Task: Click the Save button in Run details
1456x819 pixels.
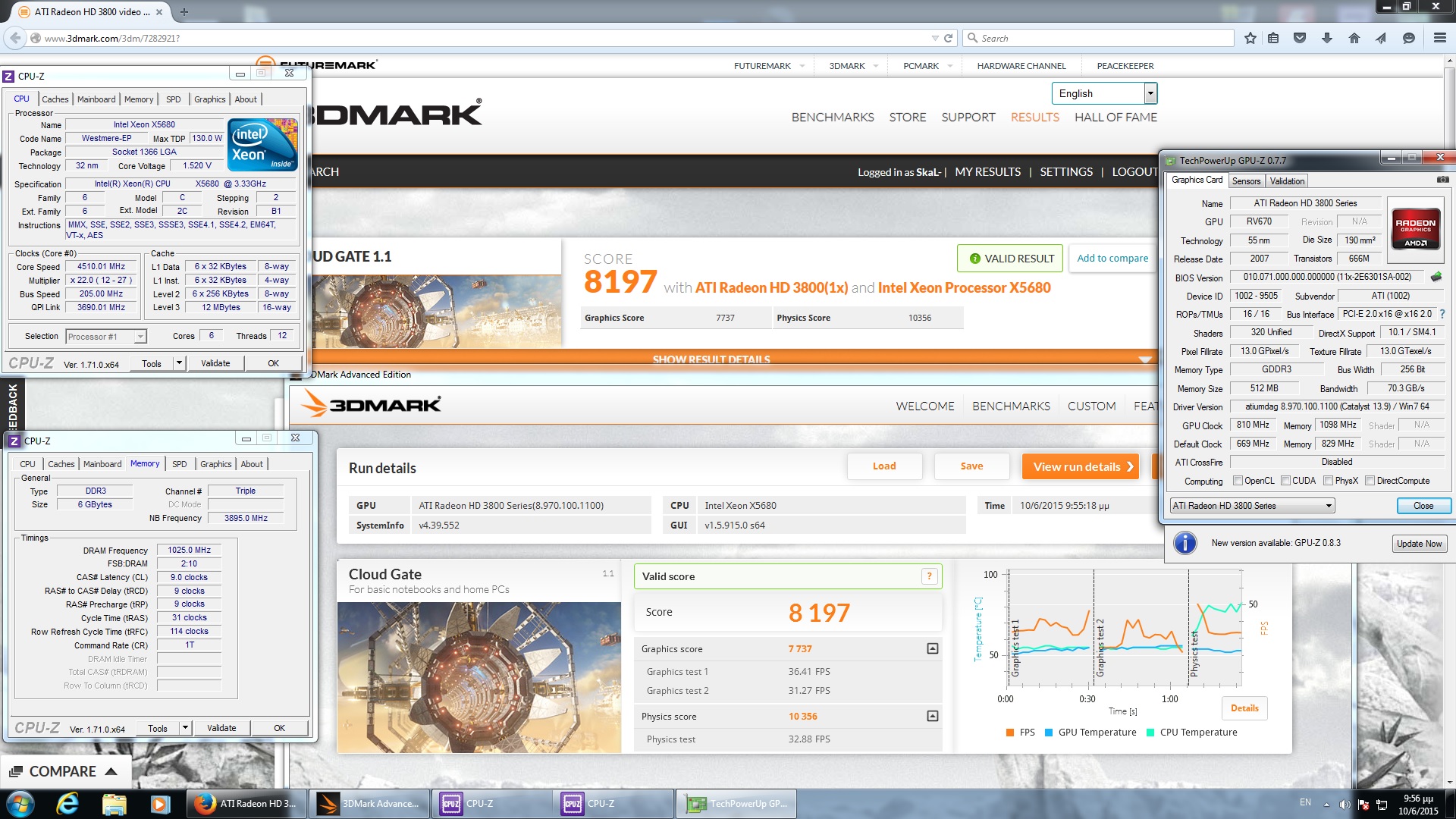Action: 971,466
